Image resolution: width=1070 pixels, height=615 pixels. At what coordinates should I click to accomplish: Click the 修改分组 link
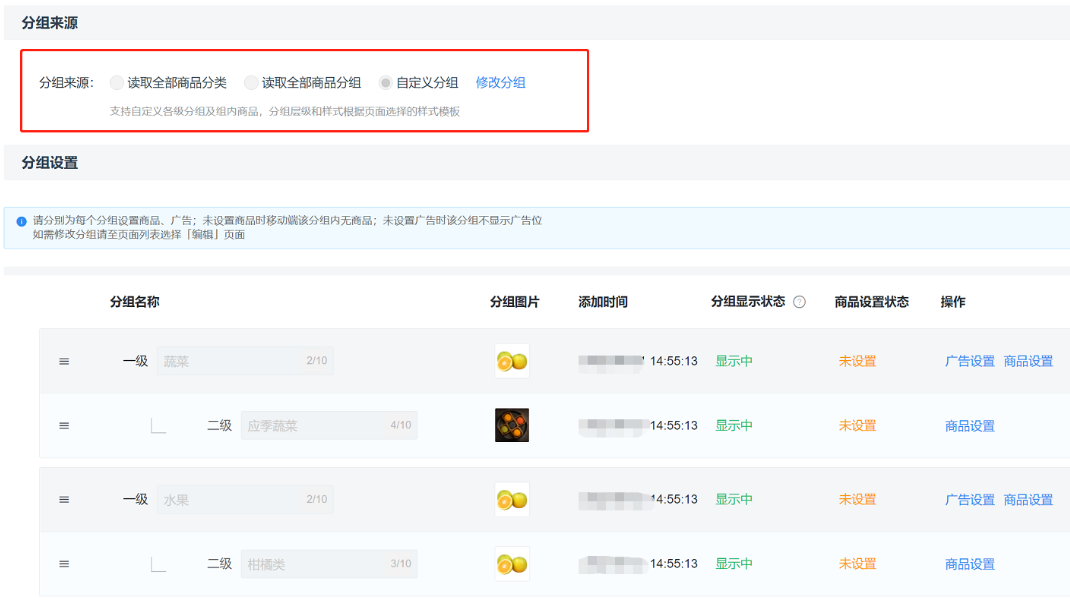coord(500,83)
